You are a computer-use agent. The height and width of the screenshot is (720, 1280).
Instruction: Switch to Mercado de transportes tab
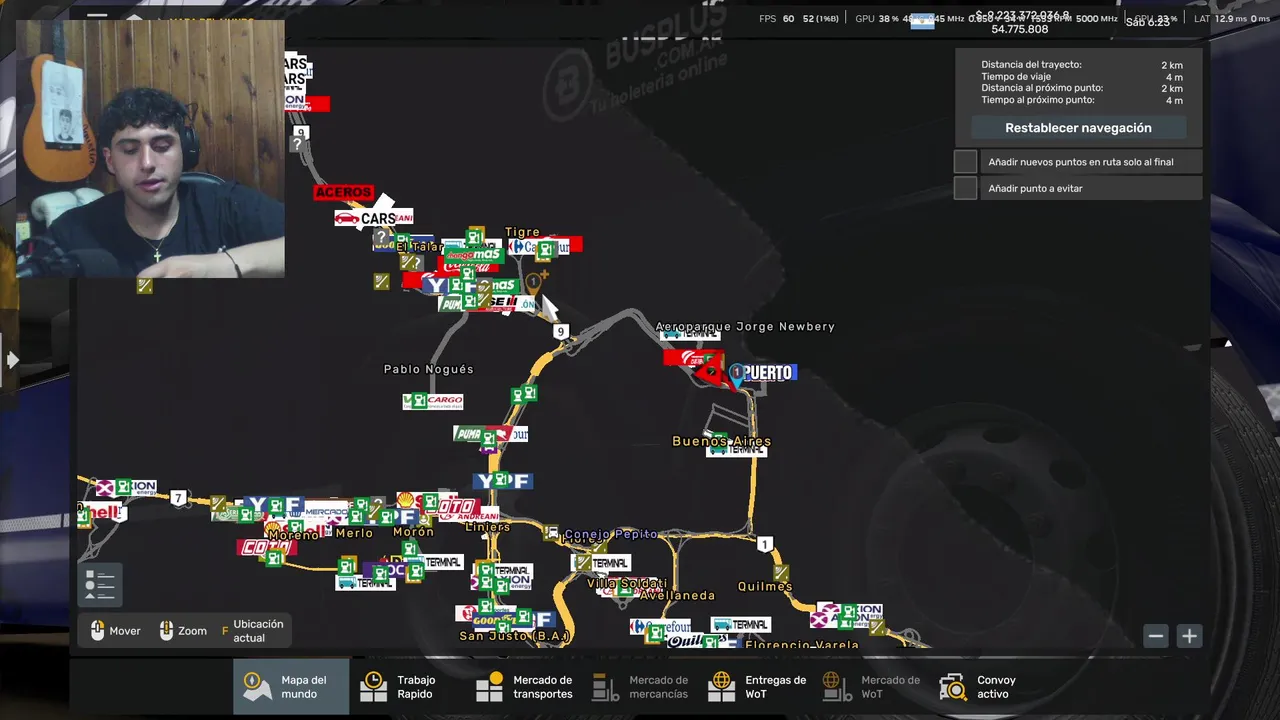pos(524,687)
